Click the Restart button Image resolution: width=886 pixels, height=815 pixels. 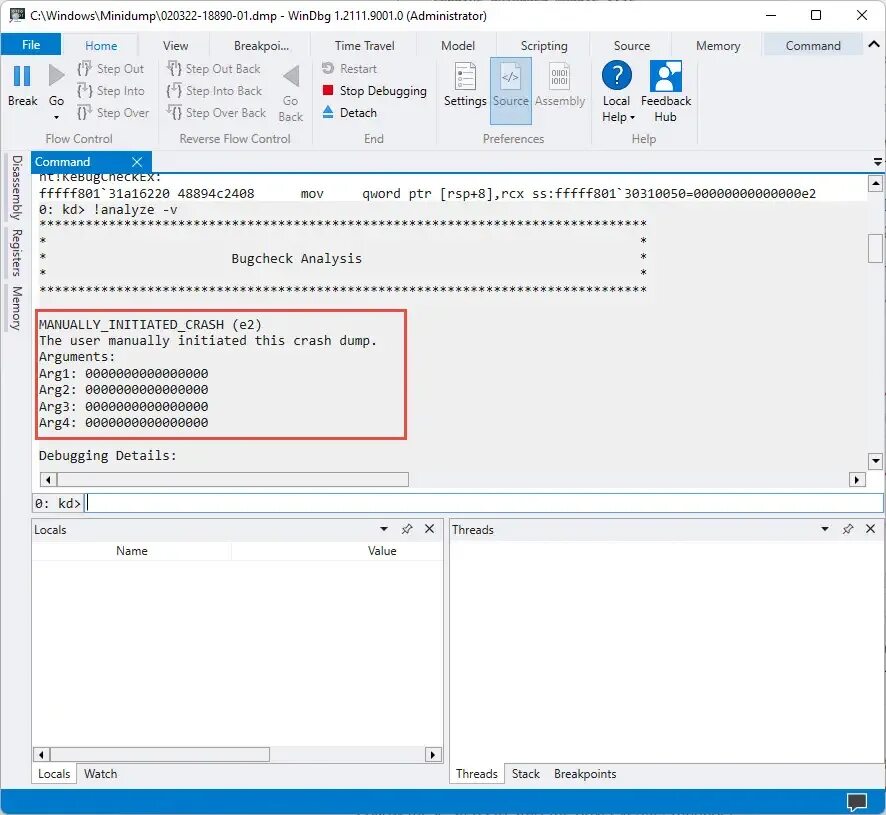pos(349,68)
